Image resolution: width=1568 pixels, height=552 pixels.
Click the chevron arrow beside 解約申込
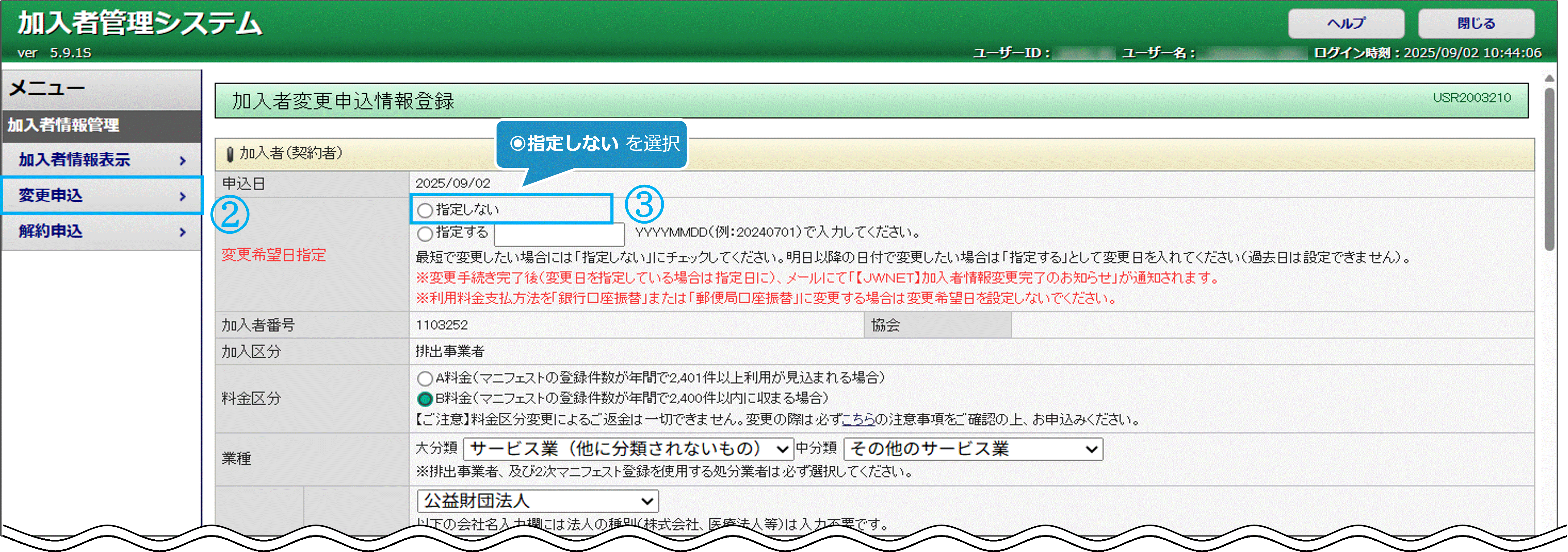pos(183,232)
